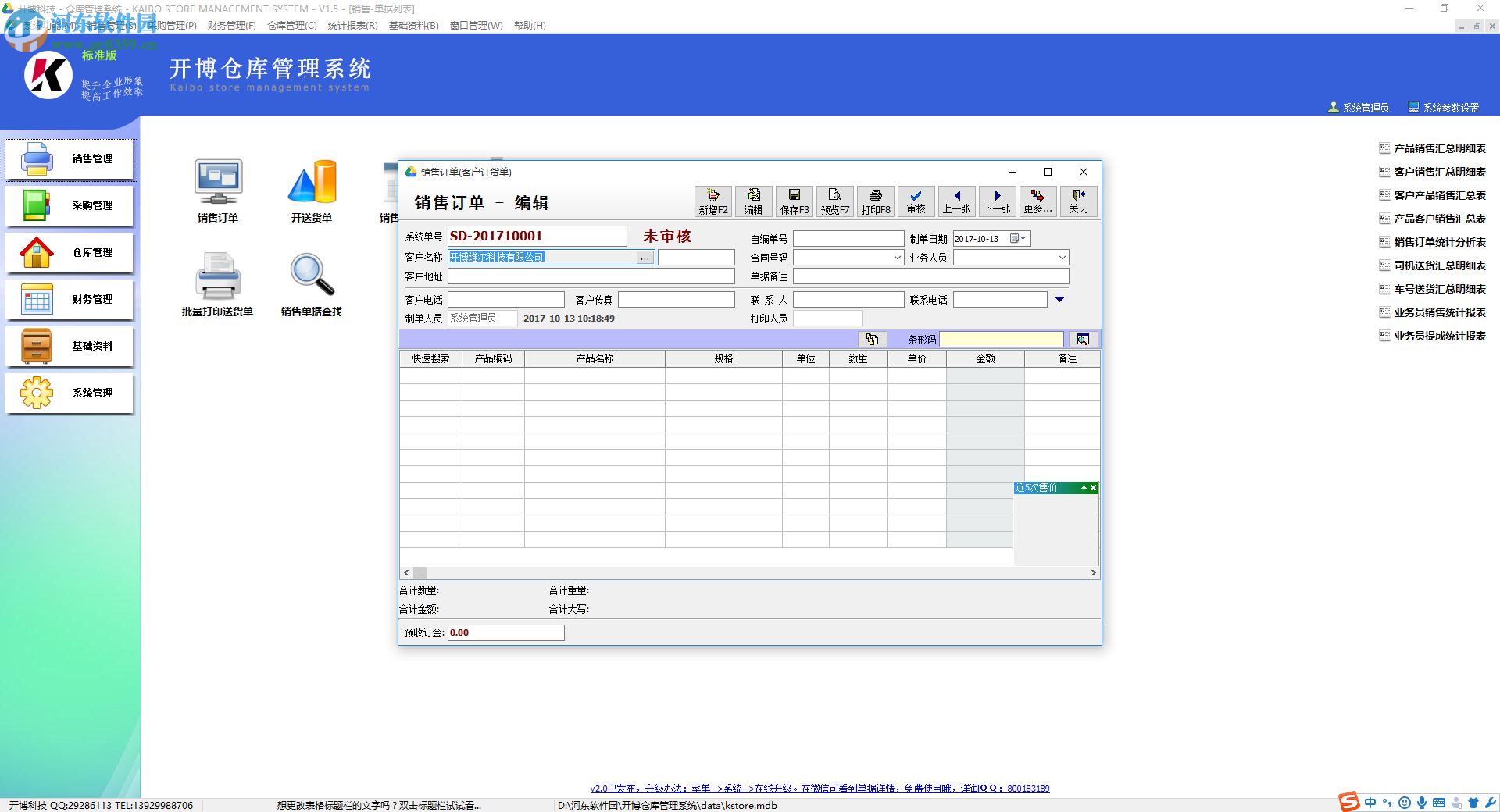This screenshot has height=812, width=1500.
Task: Browse customers with the ellipsis button
Action: coord(645,258)
